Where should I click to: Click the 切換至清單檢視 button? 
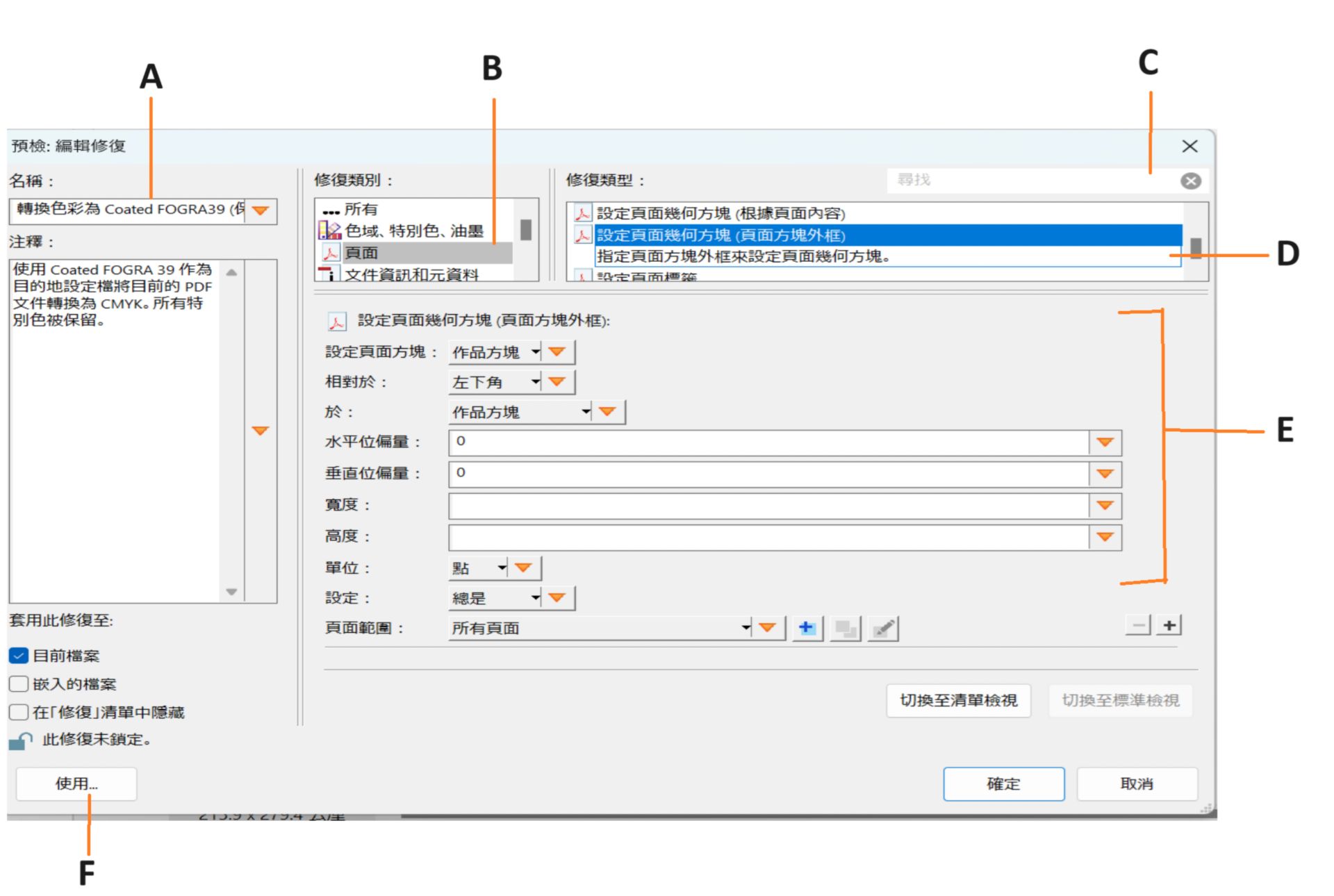(958, 700)
